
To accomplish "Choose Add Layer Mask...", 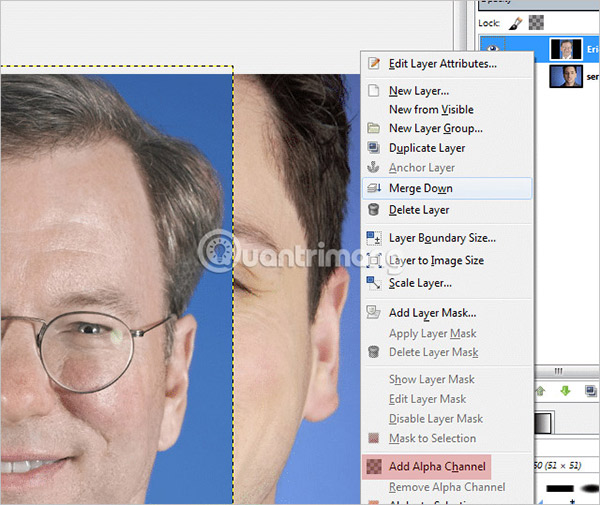I will click(447, 313).
